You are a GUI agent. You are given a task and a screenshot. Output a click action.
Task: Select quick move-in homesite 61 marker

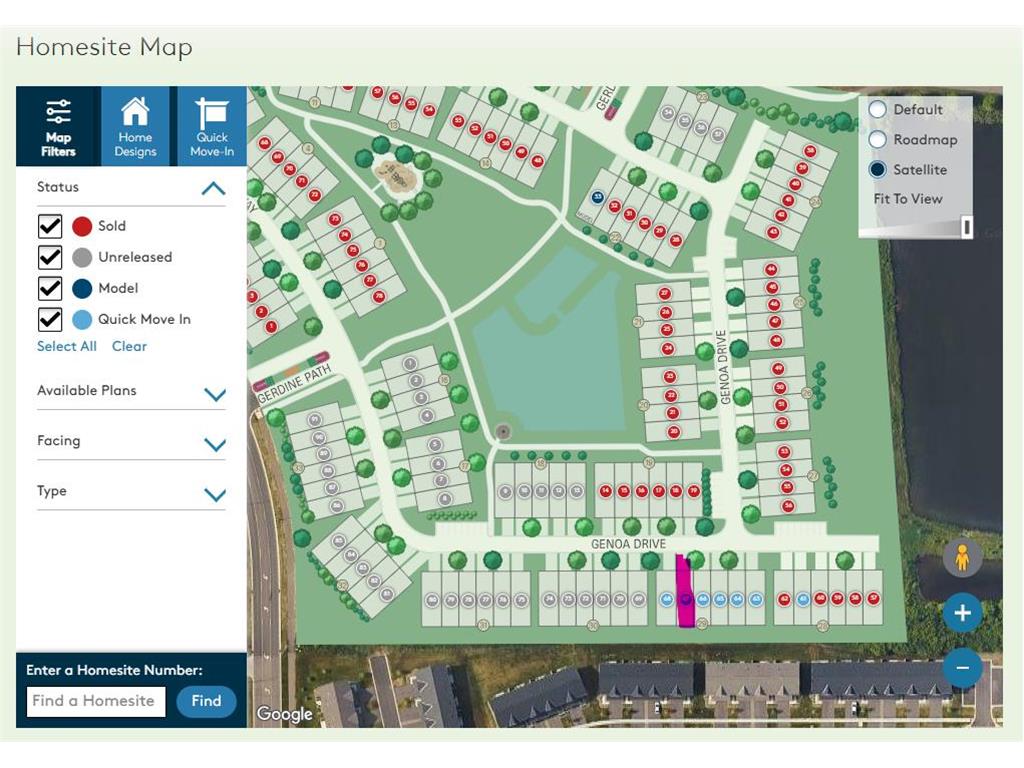tap(803, 599)
